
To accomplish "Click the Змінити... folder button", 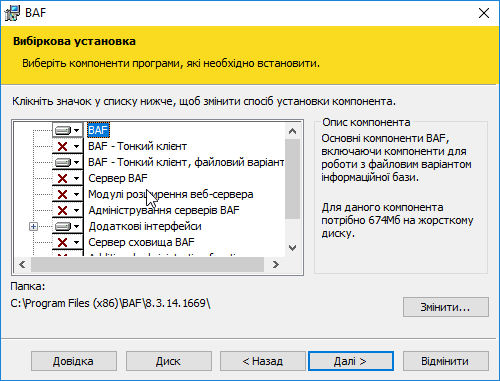I will 446,307.
